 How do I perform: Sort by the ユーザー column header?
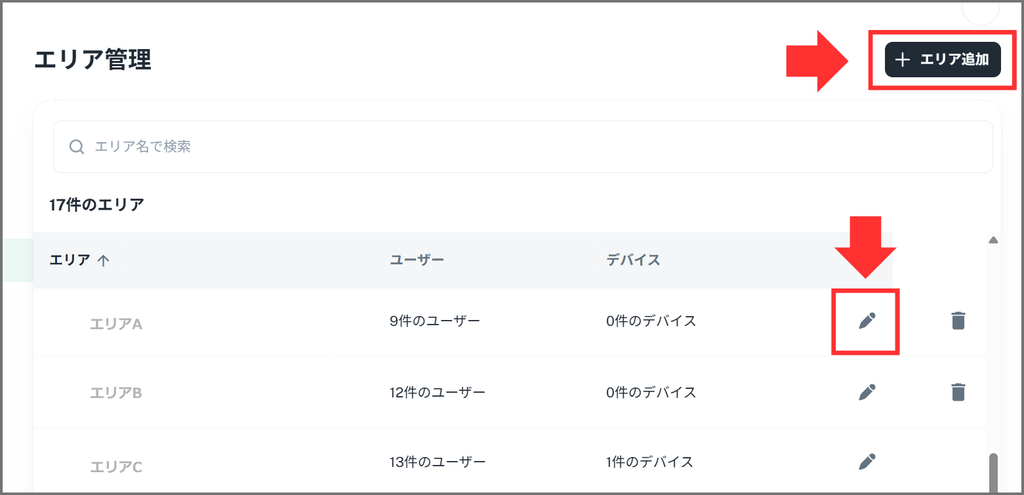click(x=417, y=260)
